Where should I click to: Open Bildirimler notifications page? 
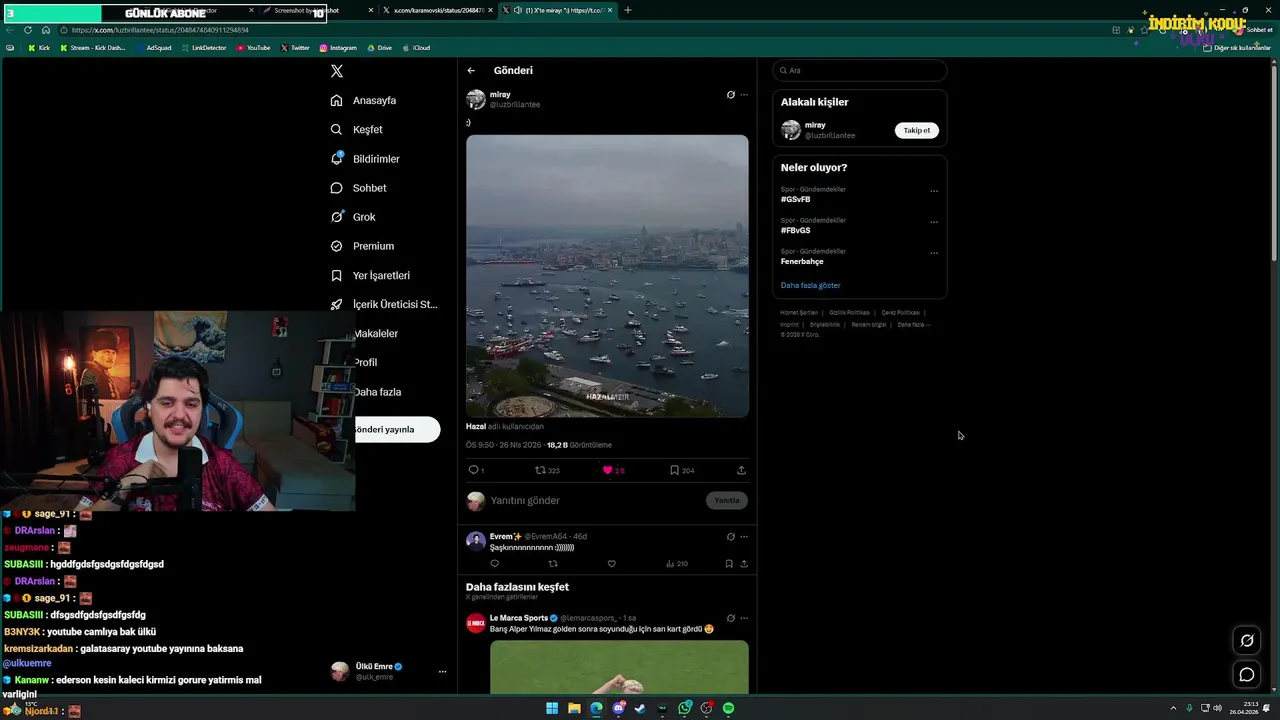[365, 159]
